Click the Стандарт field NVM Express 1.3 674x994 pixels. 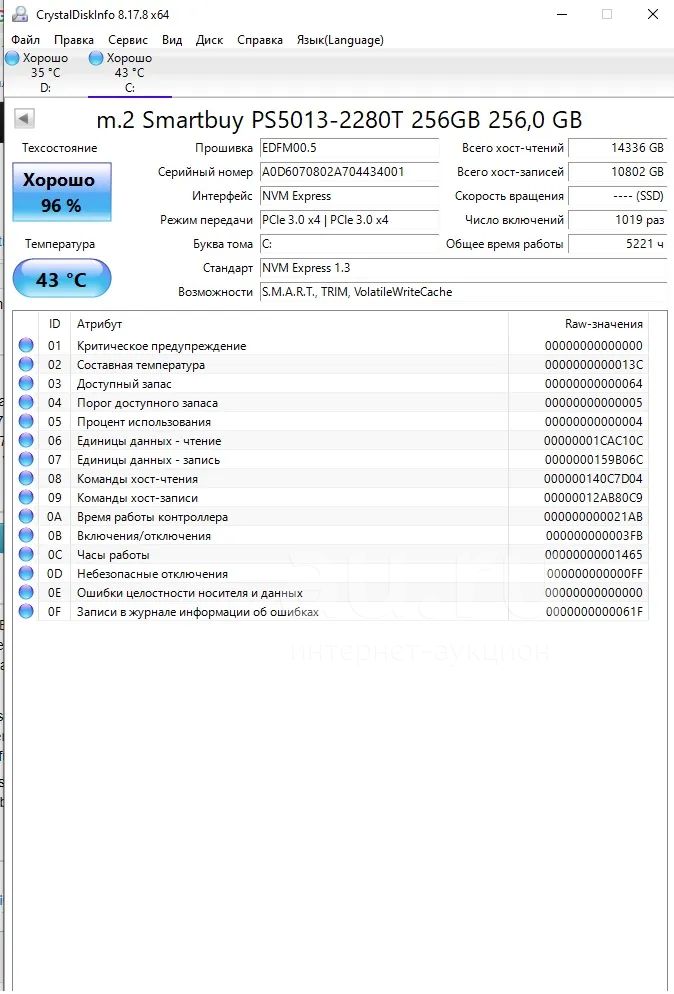463,269
